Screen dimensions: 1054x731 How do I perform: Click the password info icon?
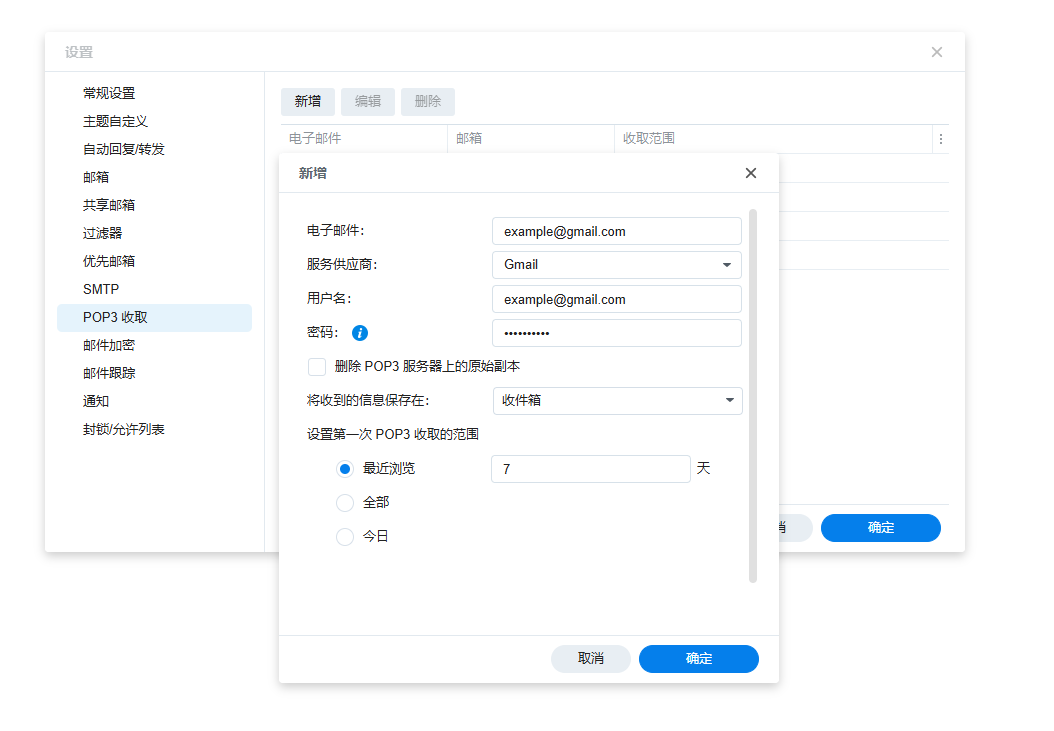pyautogui.click(x=360, y=333)
